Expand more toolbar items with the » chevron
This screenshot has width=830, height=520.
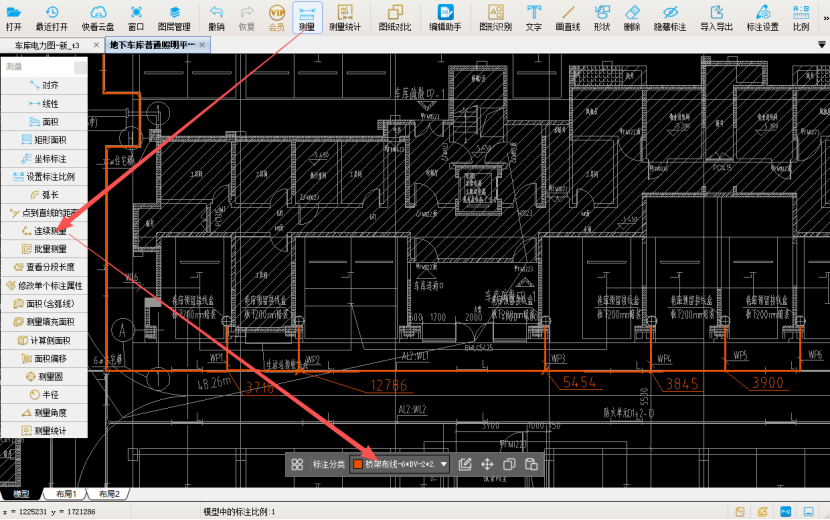(x=825, y=18)
